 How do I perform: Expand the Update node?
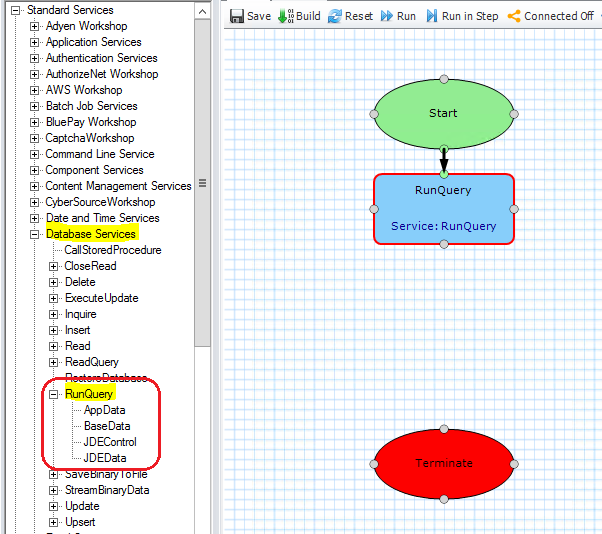(53, 507)
